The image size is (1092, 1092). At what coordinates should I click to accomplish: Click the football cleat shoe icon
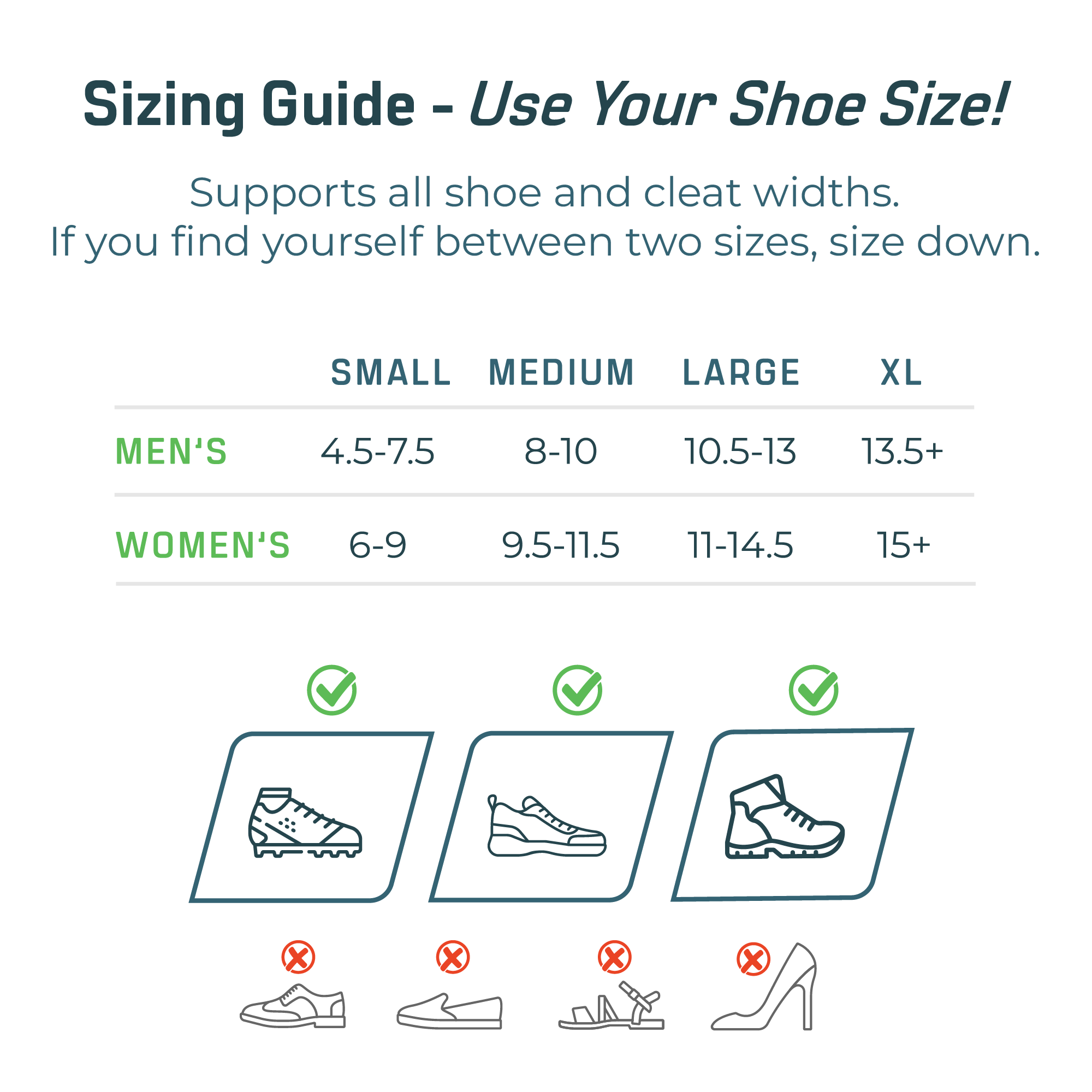pyautogui.click(x=305, y=822)
